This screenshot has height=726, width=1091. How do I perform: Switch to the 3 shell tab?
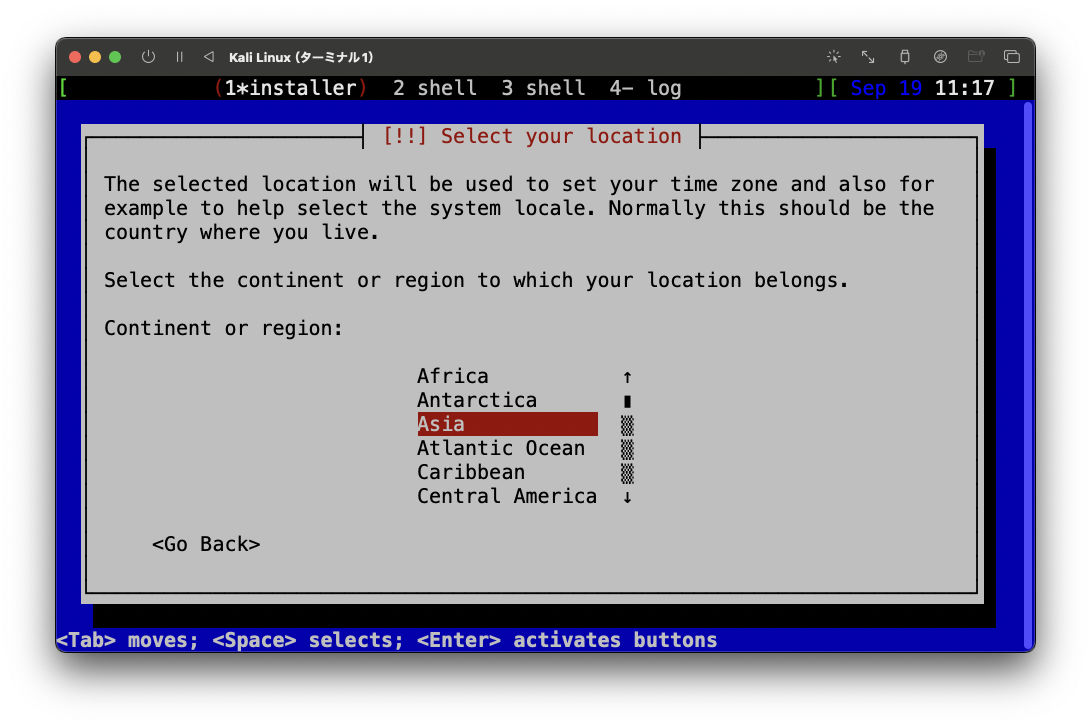coord(543,88)
